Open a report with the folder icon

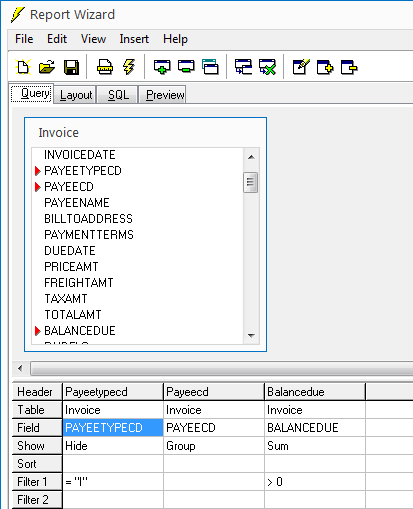click(x=47, y=67)
